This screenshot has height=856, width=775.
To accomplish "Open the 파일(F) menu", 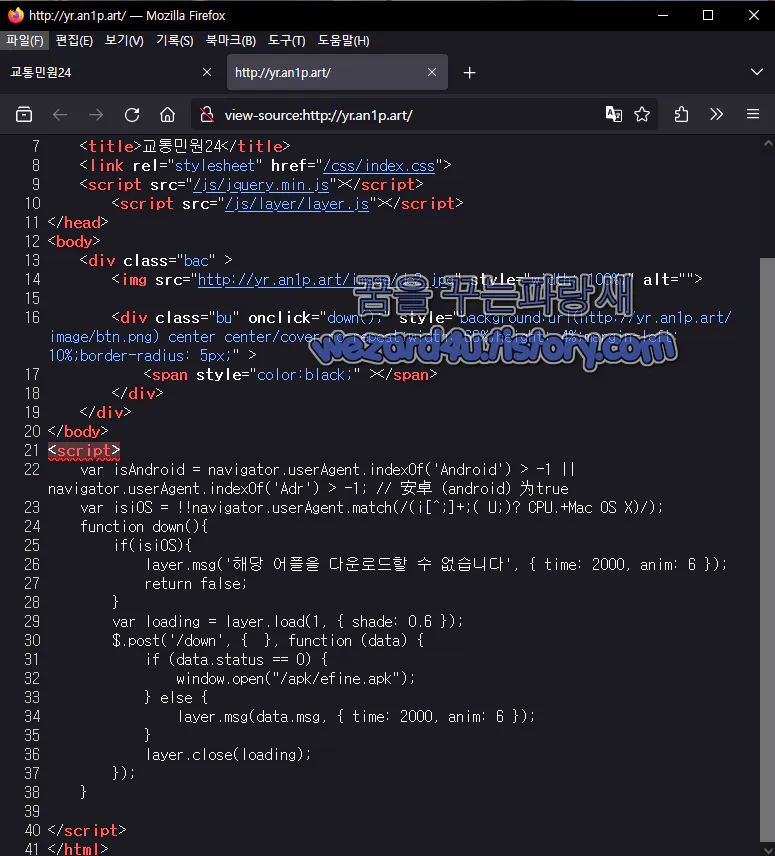I will pyautogui.click(x=25, y=40).
